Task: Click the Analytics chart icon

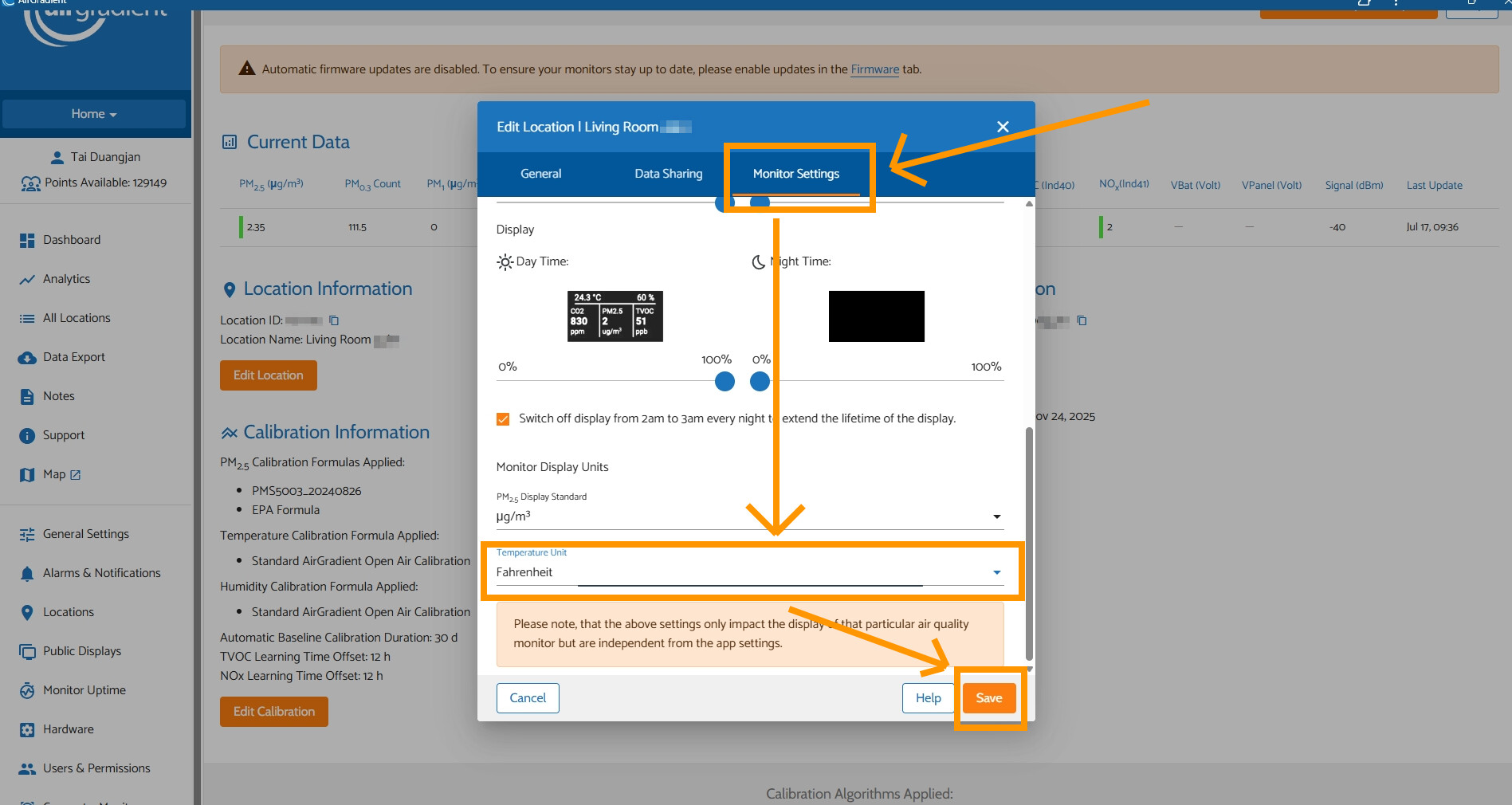Action: (27, 279)
